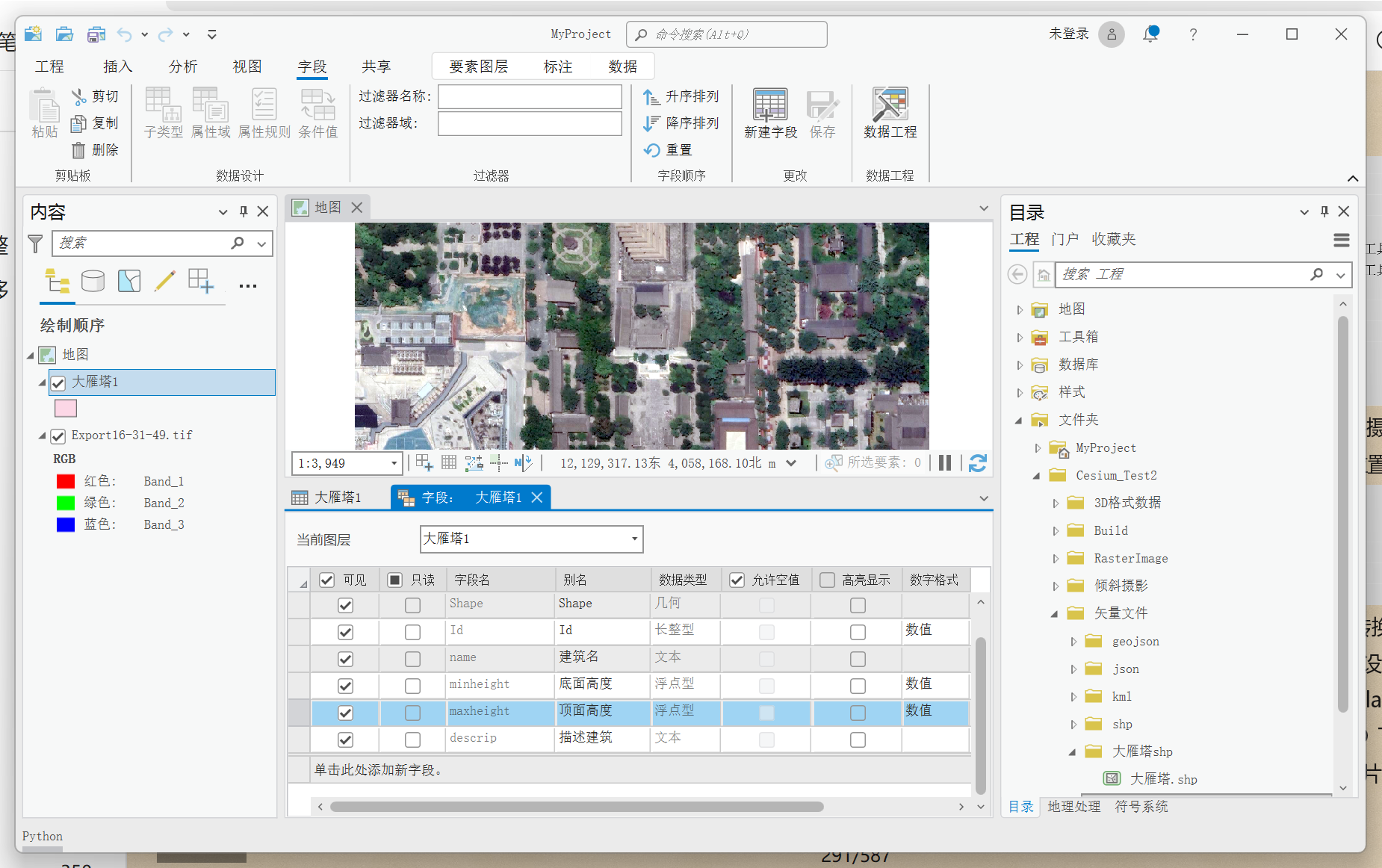Viewport: 1382px width, 868px height.
Task: Switch to 门户 tab in Catalog pane
Action: click(1065, 239)
